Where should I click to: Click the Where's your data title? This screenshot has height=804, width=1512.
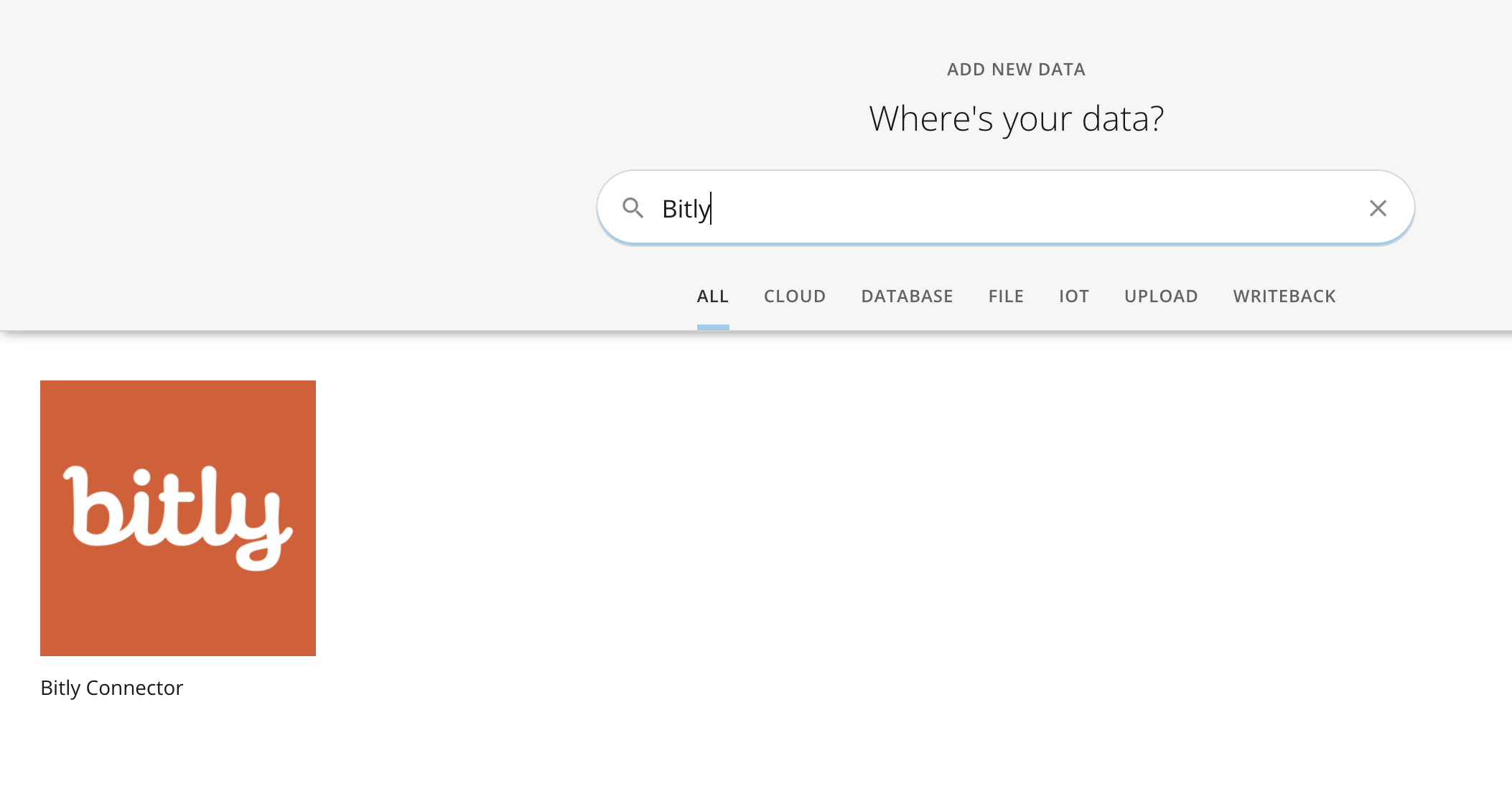click(1016, 119)
